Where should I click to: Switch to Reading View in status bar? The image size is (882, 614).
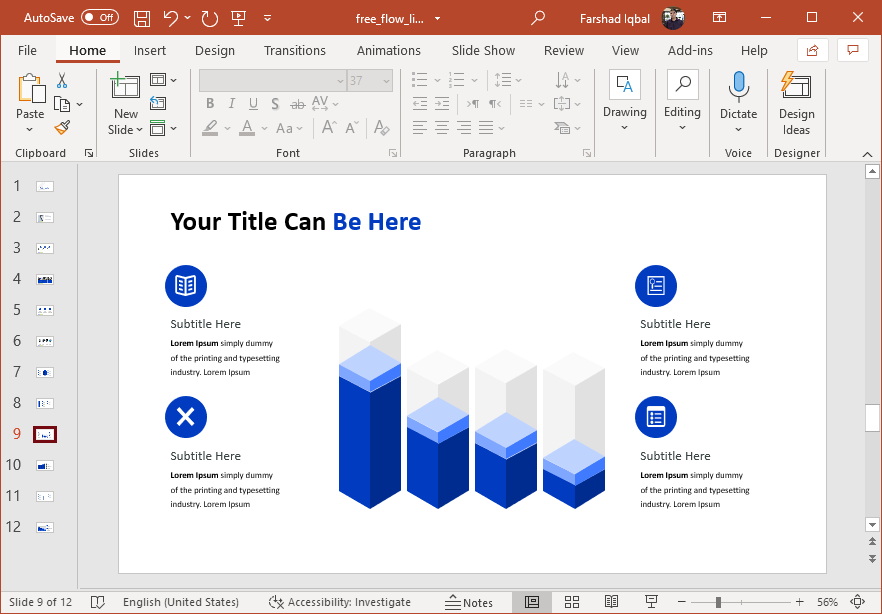click(611, 602)
